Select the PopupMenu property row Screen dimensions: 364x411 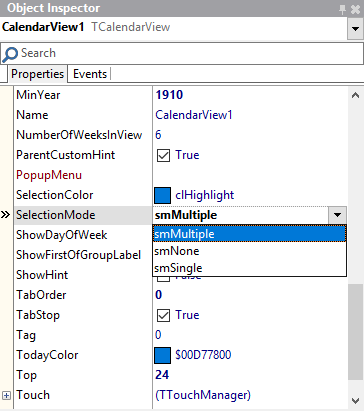pyautogui.click(x=49, y=175)
